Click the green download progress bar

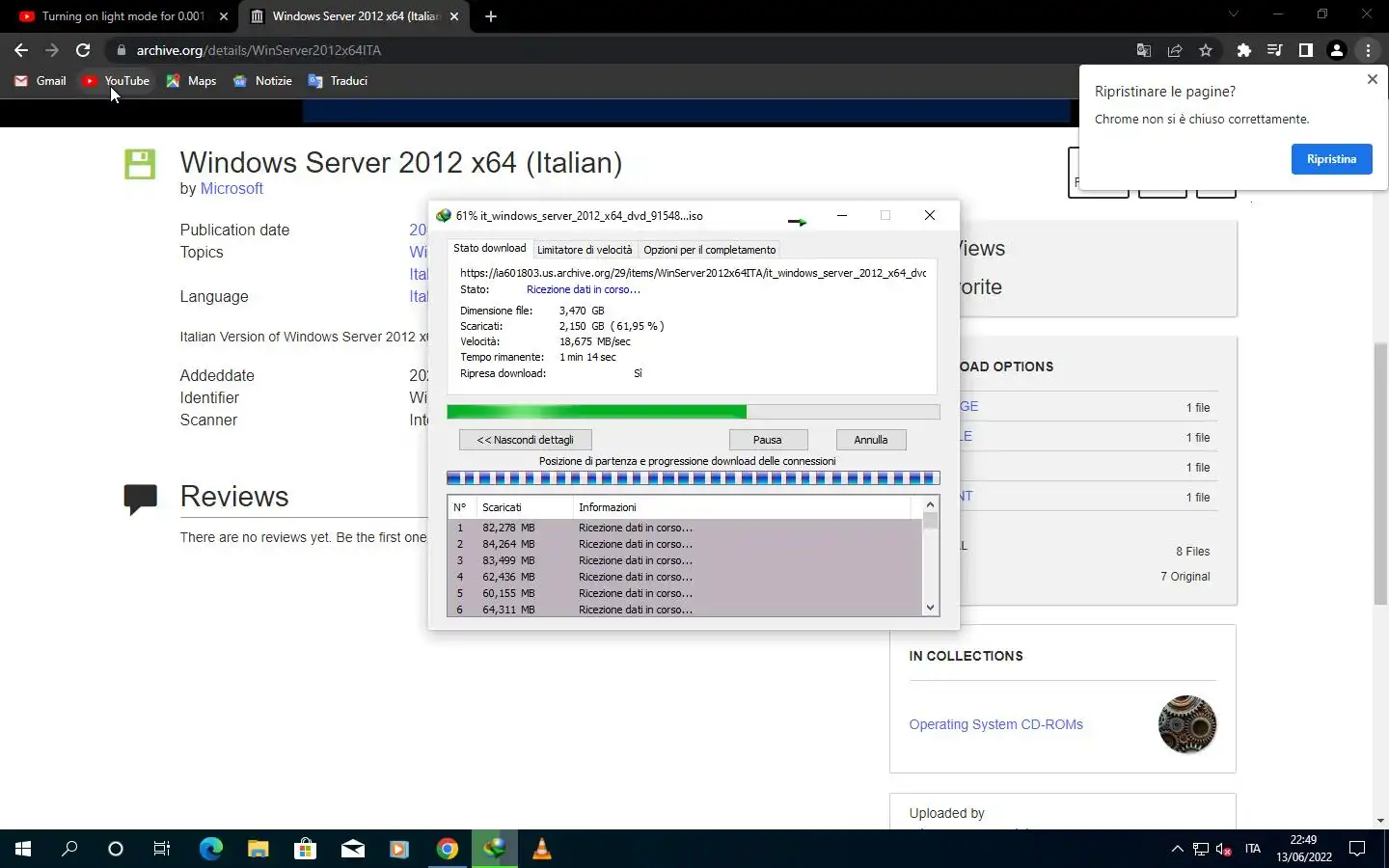pyautogui.click(x=693, y=412)
